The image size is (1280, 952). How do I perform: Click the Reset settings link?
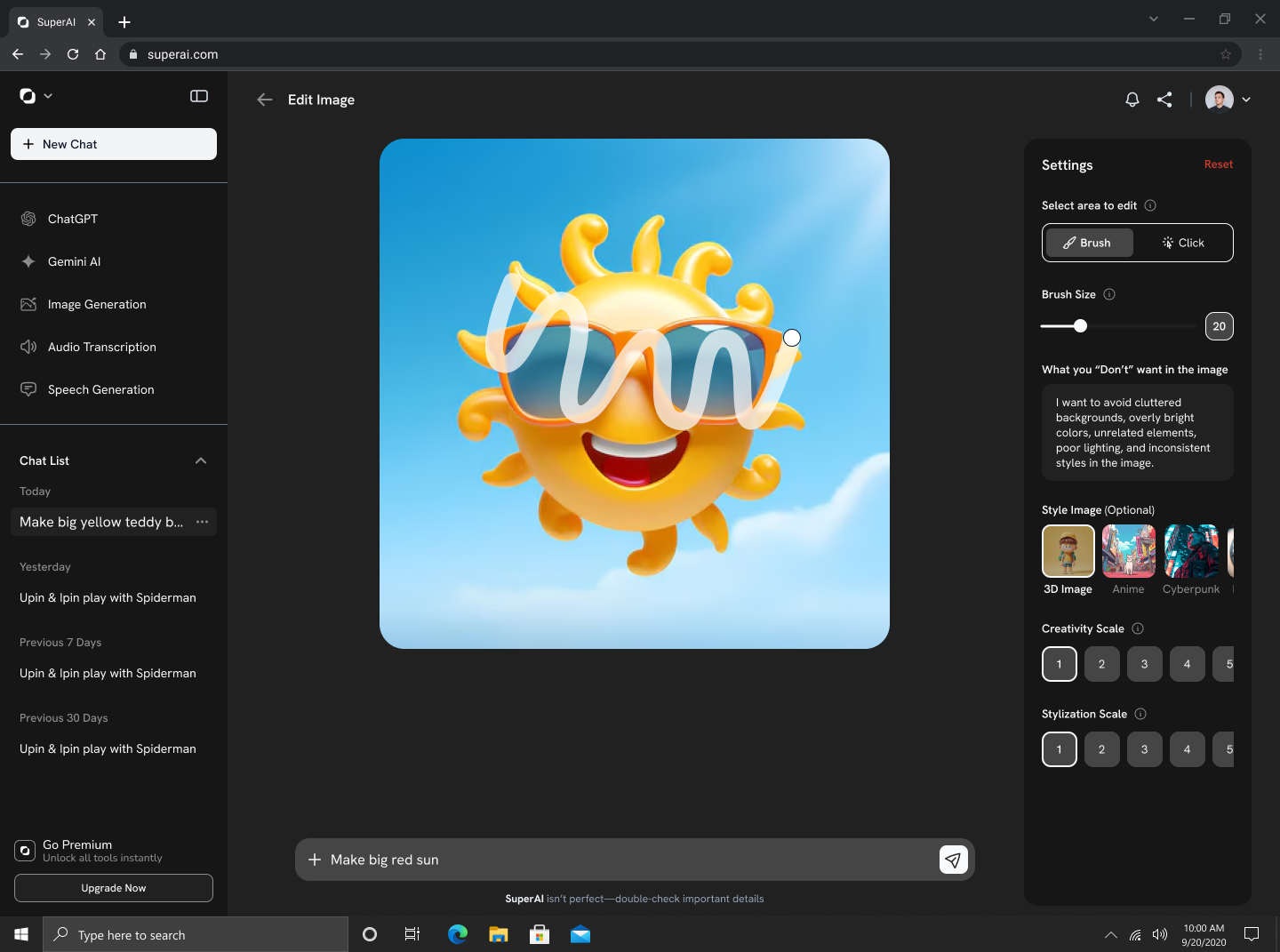1218,164
